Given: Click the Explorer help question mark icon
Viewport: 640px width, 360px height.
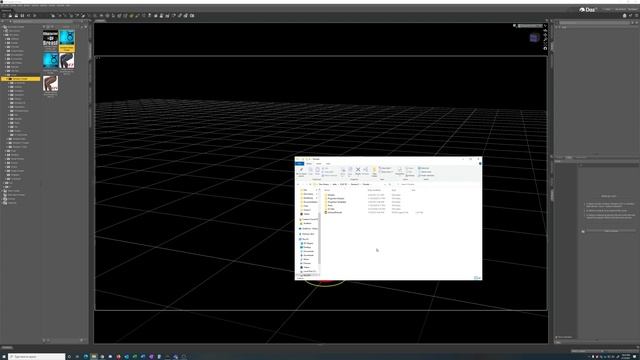Looking at the screenshot, I should pos(480,164).
